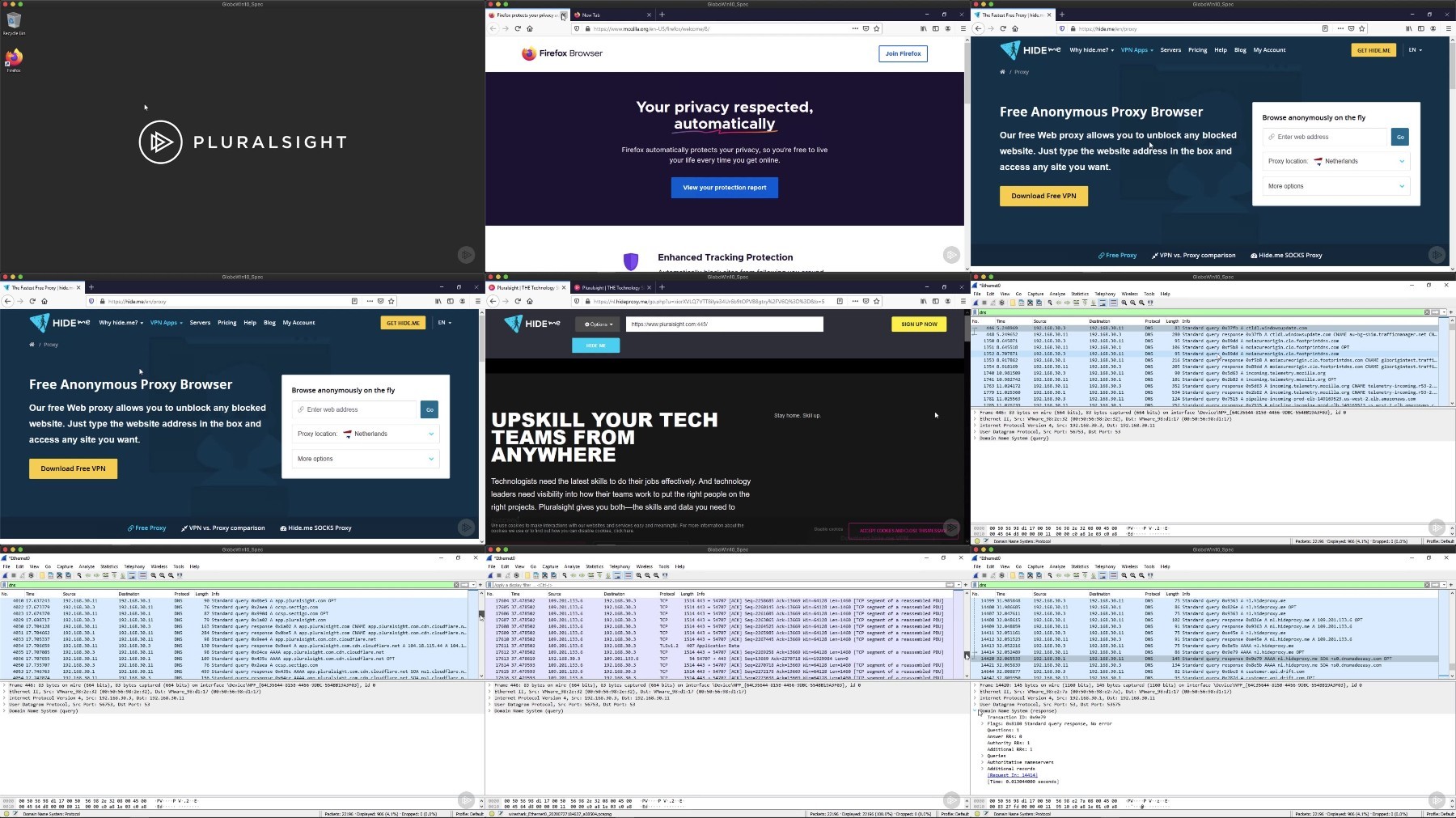
Task: Switch to the New Tab tab
Action: [x=612, y=15]
